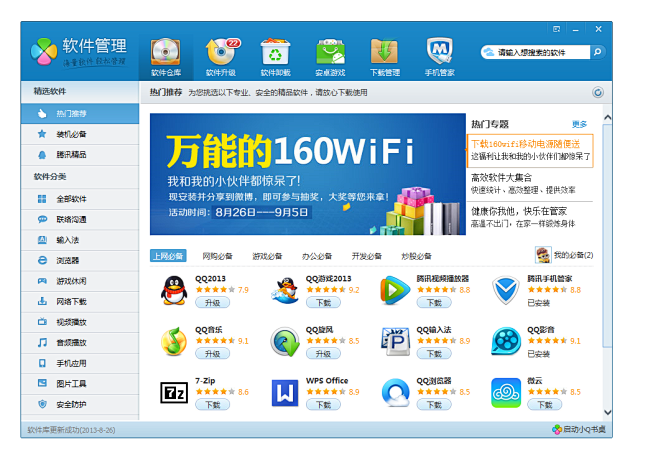Click the QQ游戏2013 app icon

coord(285,290)
